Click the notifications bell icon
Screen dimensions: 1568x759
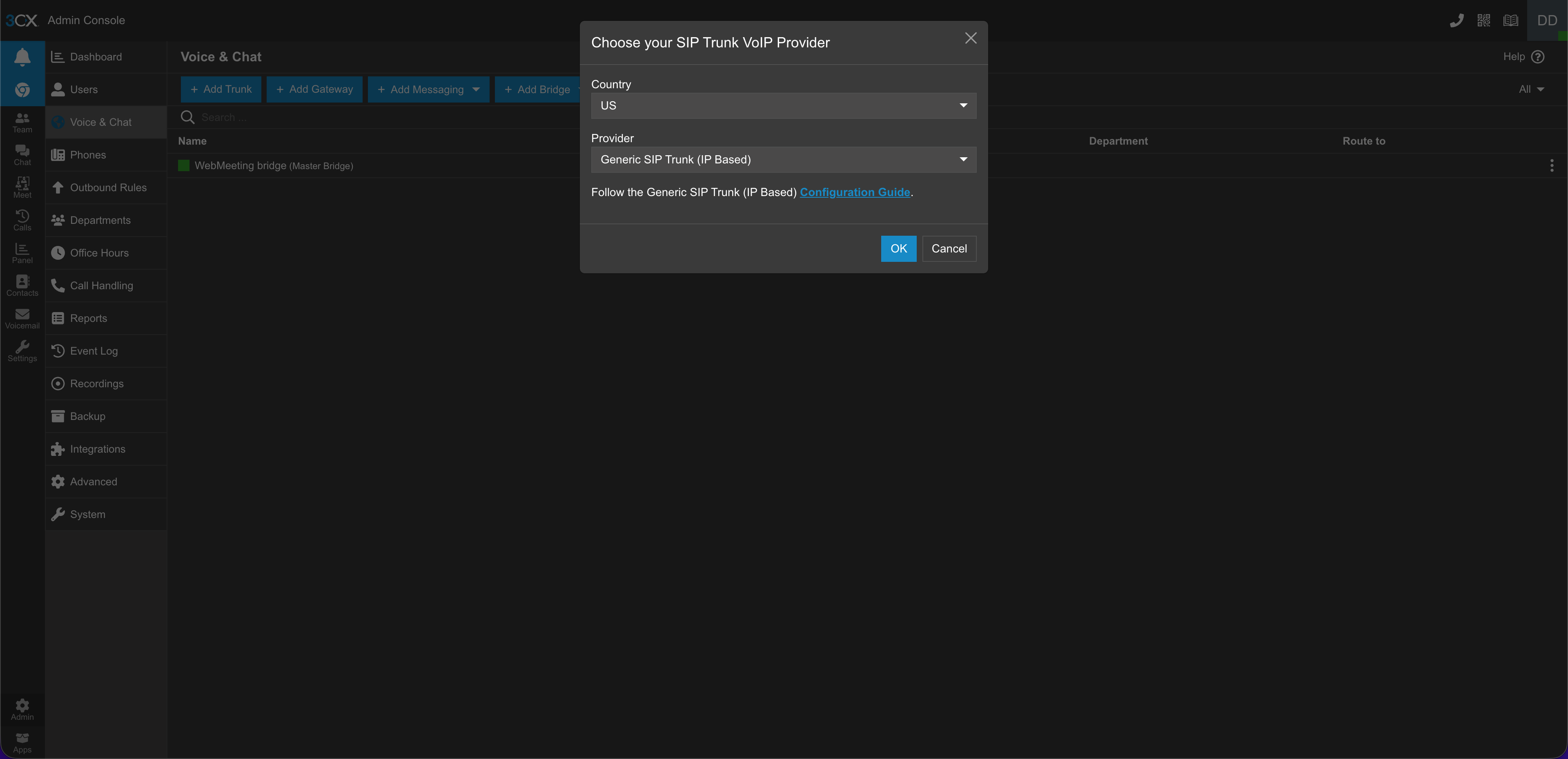click(x=22, y=57)
